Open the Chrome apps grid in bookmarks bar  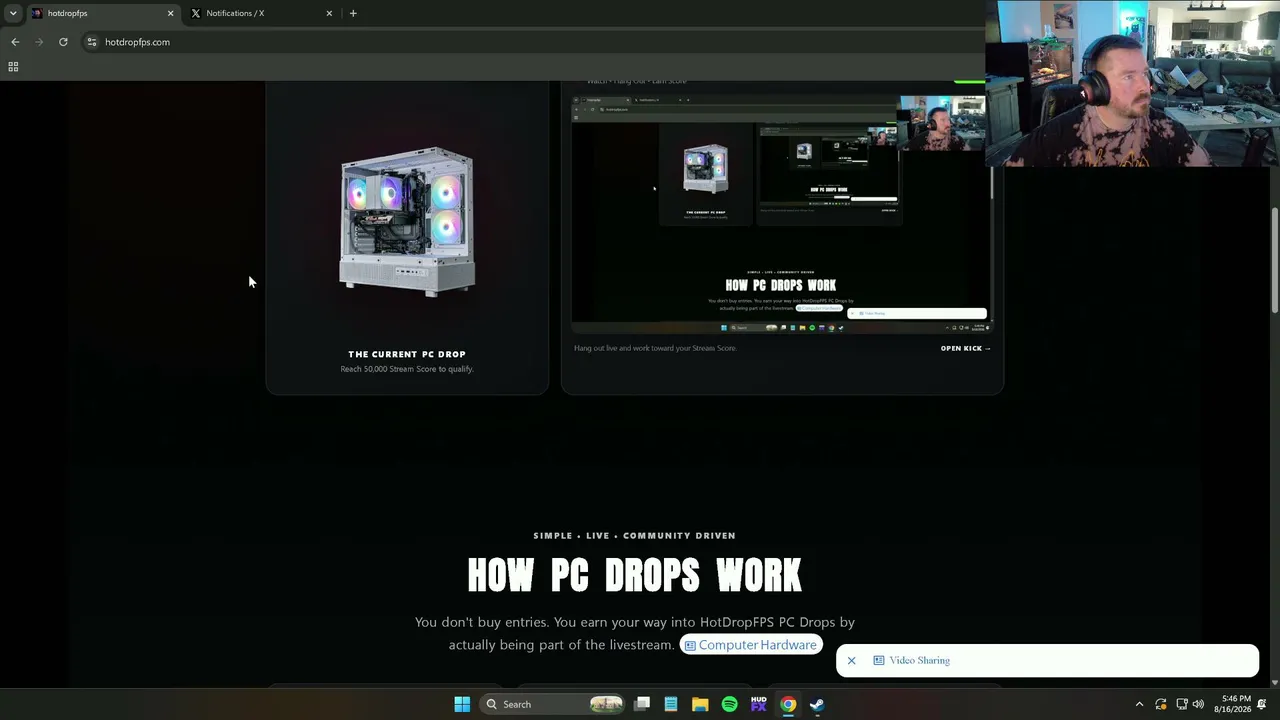(13, 67)
